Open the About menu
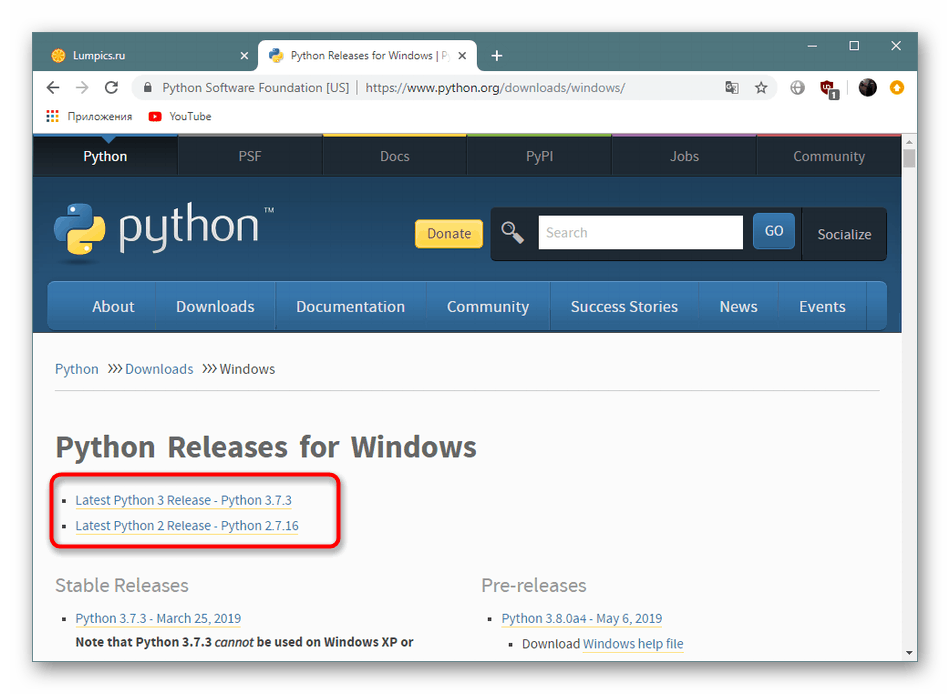950x694 pixels. click(x=113, y=307)
